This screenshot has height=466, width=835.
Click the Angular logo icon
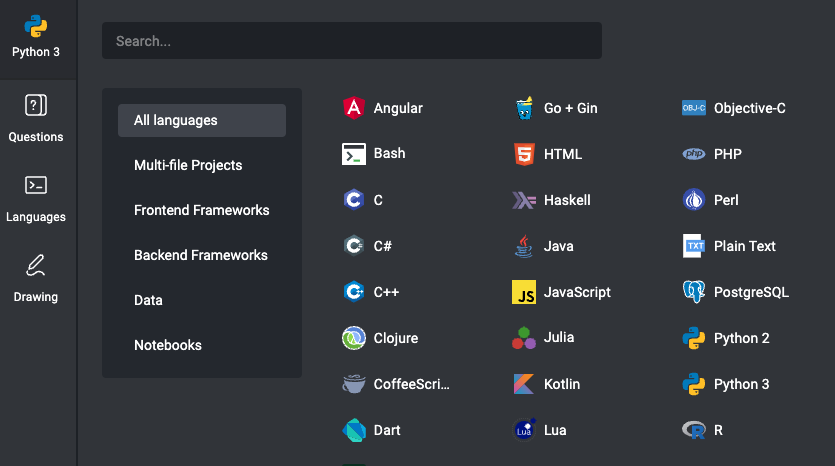(353, 108)
